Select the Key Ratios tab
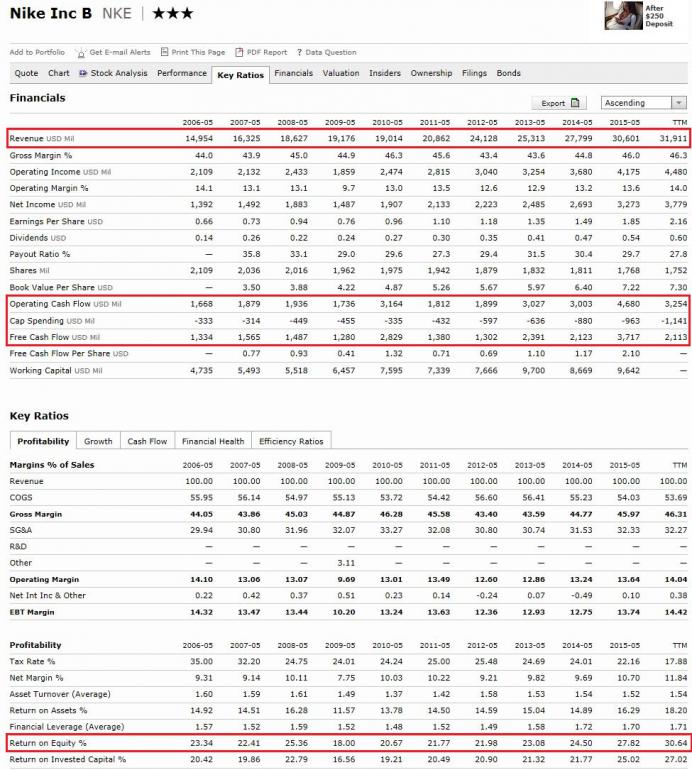Screen dimensions: 692x770 [241, 75]
